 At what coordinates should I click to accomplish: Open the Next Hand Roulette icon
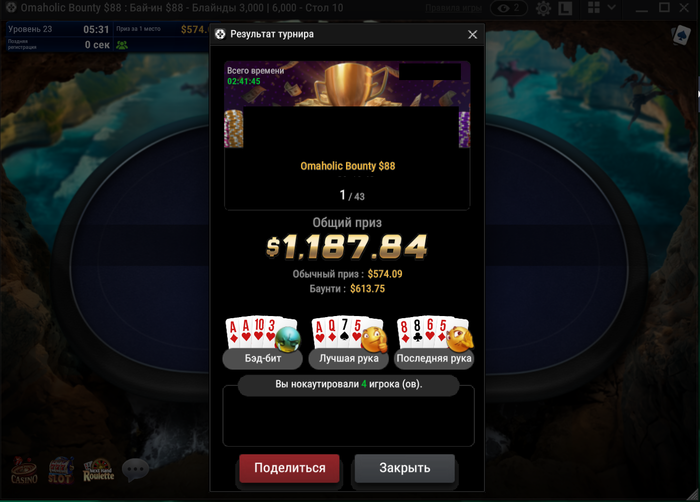[98, 470]
